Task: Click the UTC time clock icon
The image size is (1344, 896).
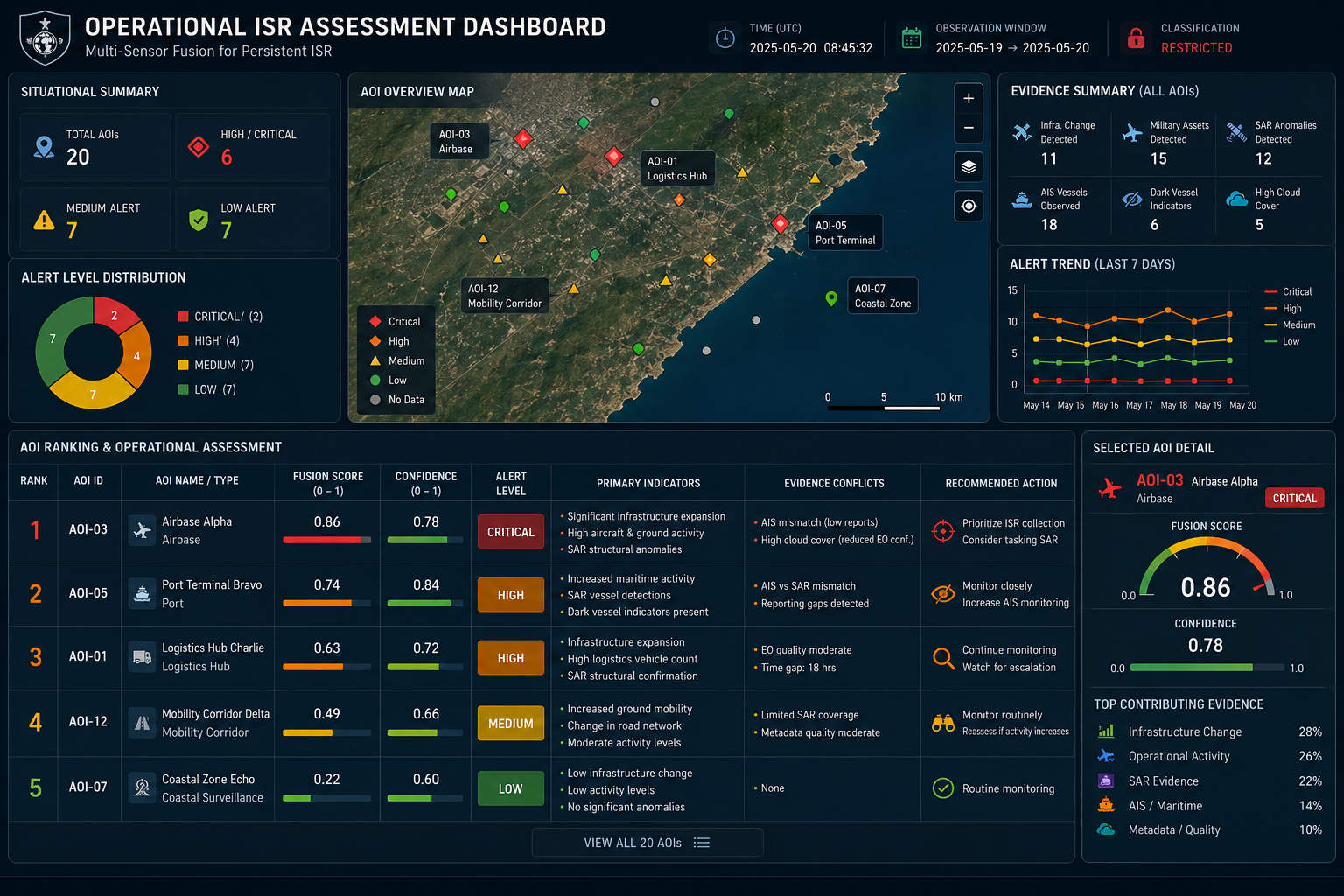Action: pyautogui.click(x=724, y=38)
